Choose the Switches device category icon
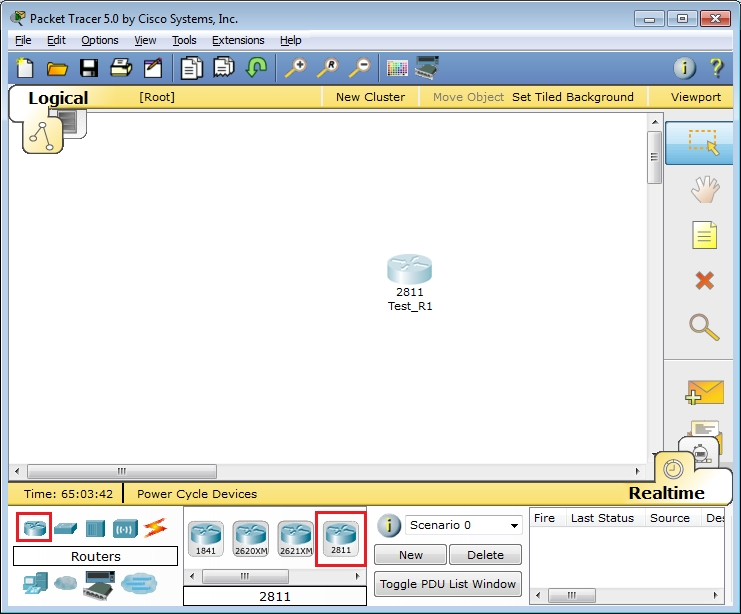 pyautogui.click(x=66, y=527)
